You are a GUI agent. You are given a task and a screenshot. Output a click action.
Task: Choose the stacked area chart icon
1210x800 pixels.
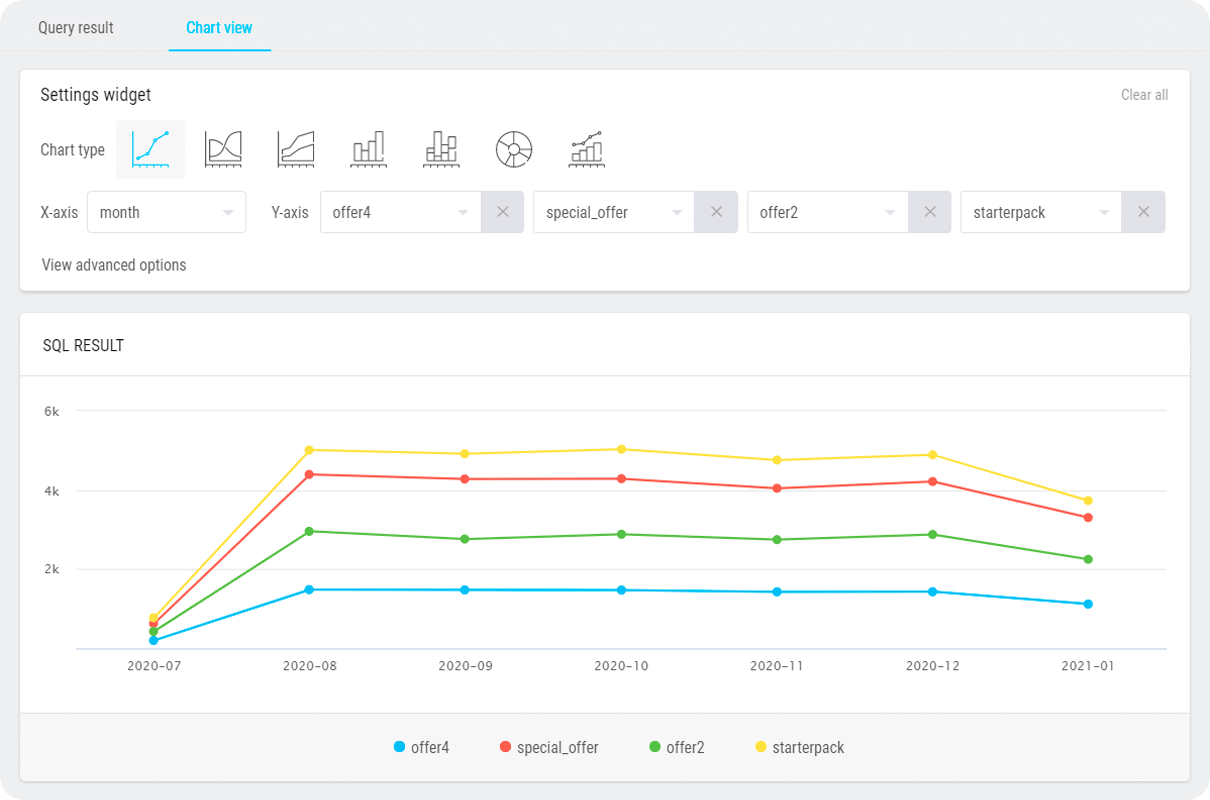[x=296, y=150]
